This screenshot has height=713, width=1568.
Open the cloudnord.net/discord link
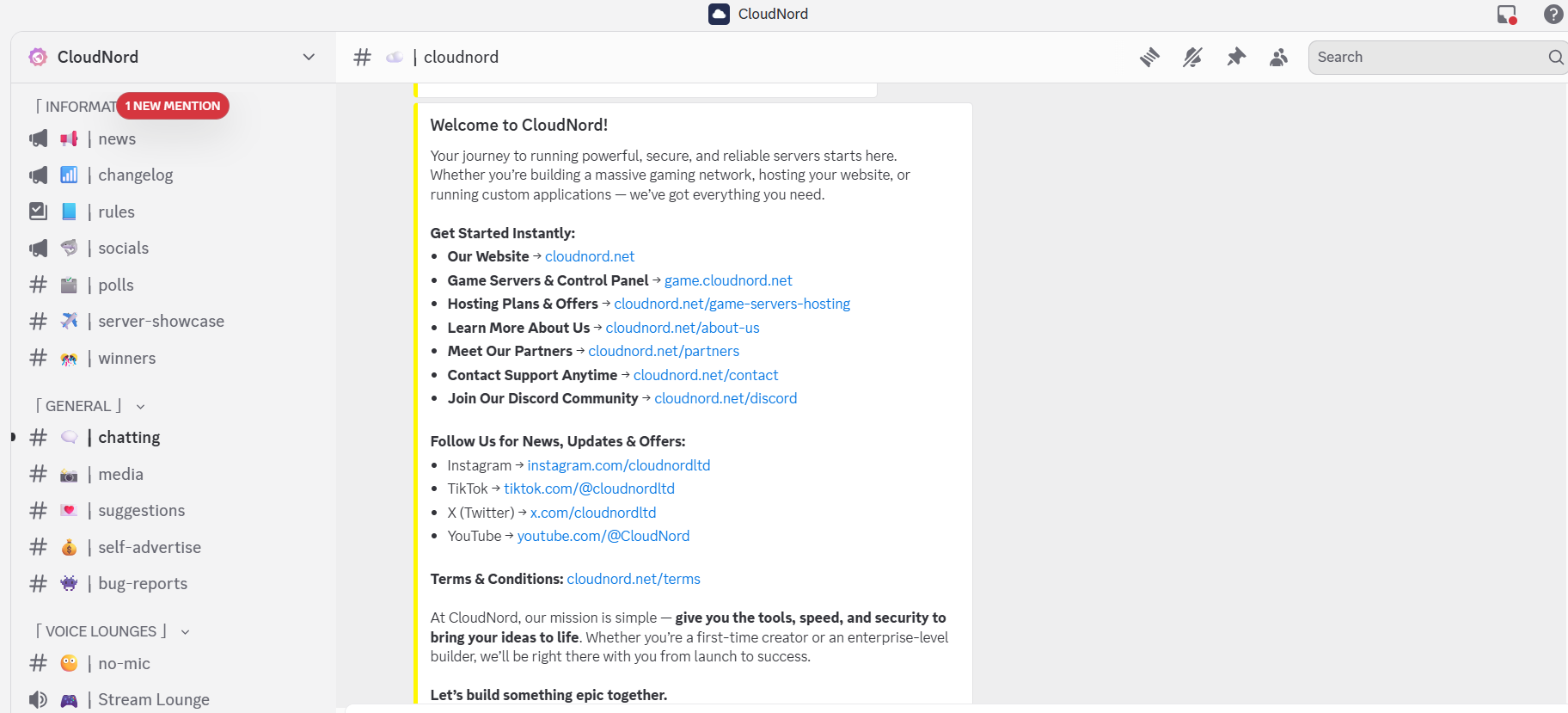(726, 398)
